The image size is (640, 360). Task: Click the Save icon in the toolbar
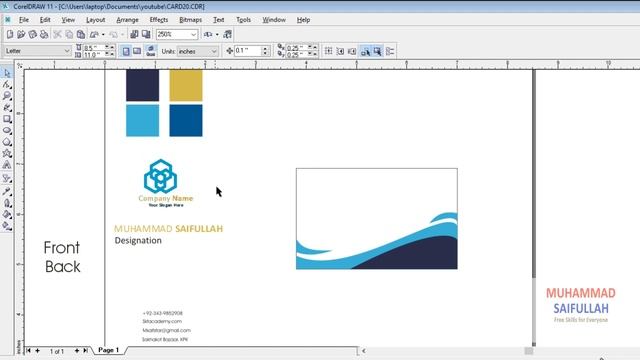click(33, 34)
